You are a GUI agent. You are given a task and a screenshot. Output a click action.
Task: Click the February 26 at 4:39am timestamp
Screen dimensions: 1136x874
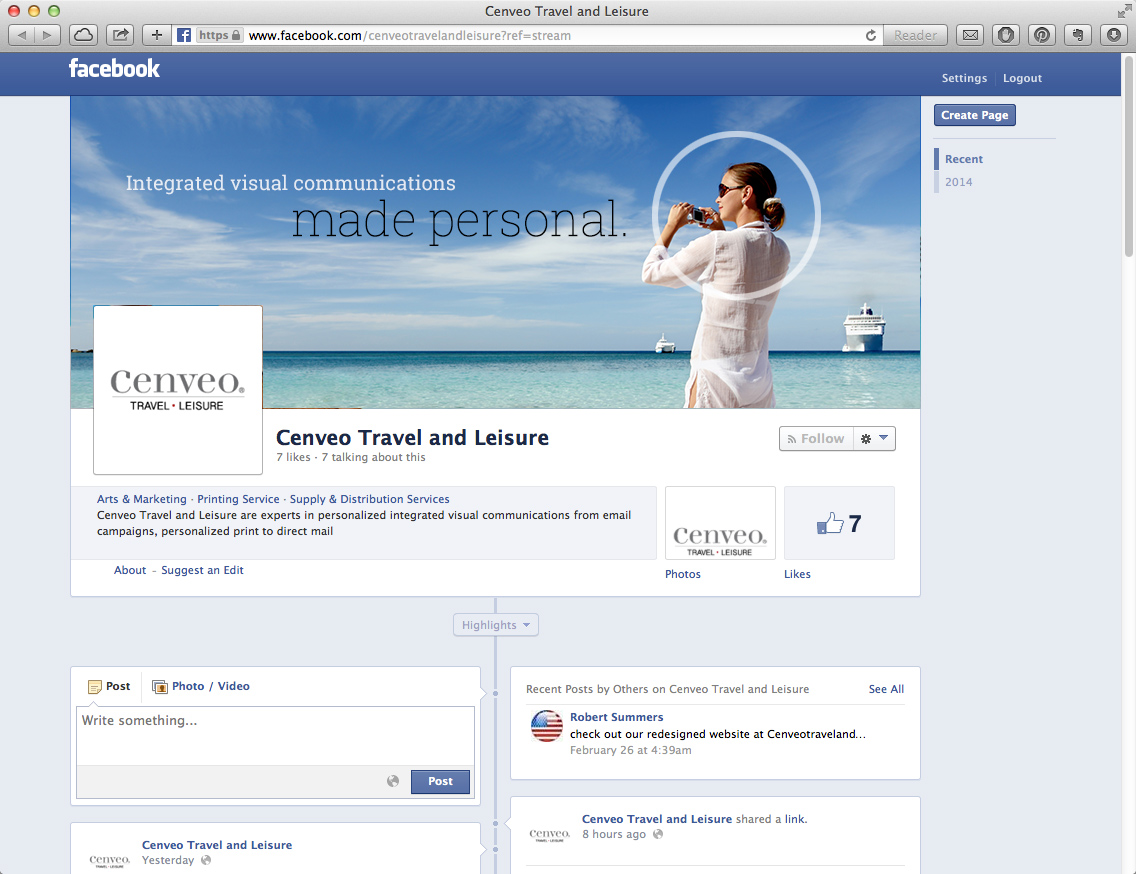pyautogui.click(x=630, y=750)
